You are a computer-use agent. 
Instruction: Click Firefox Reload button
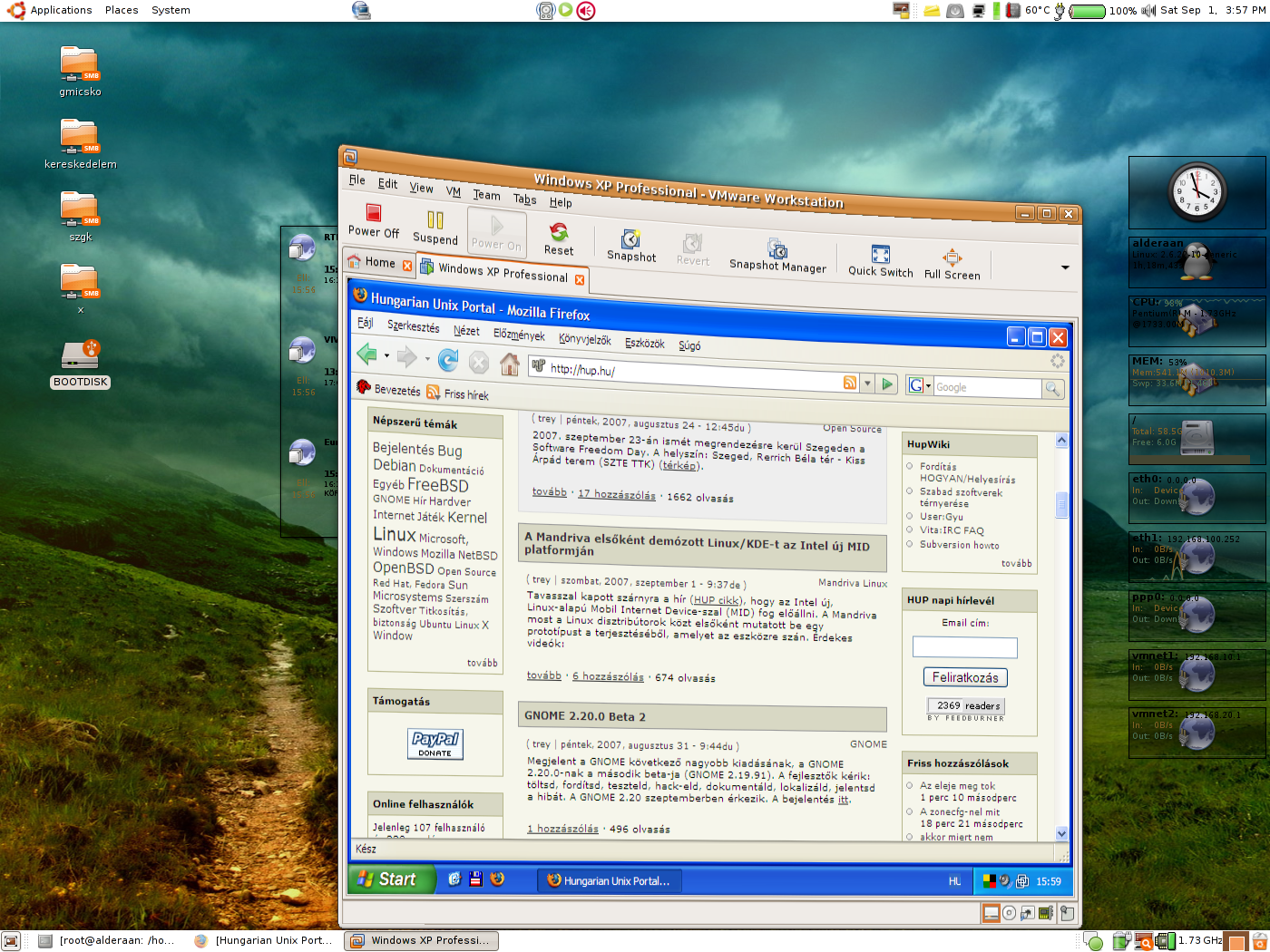pyautogui.click(x=448, y=360)
